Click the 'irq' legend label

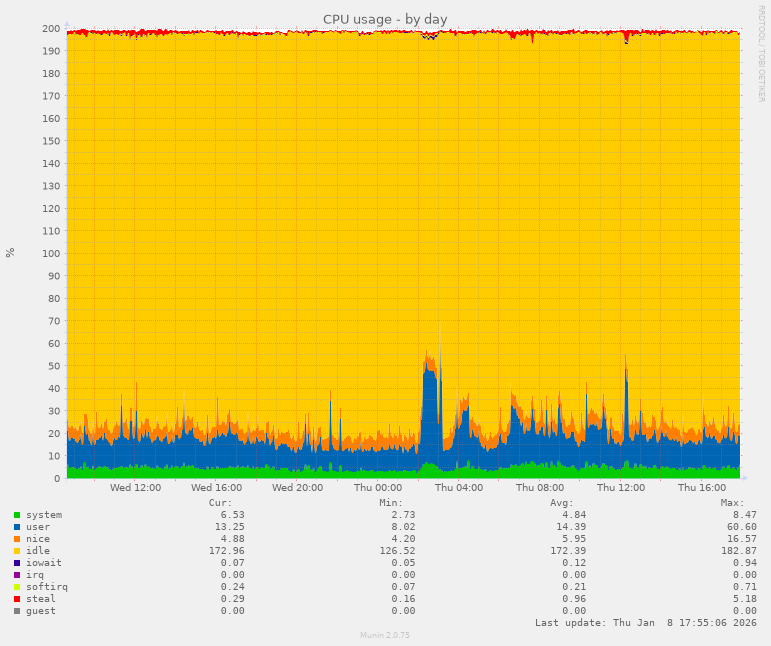(35, 575)
